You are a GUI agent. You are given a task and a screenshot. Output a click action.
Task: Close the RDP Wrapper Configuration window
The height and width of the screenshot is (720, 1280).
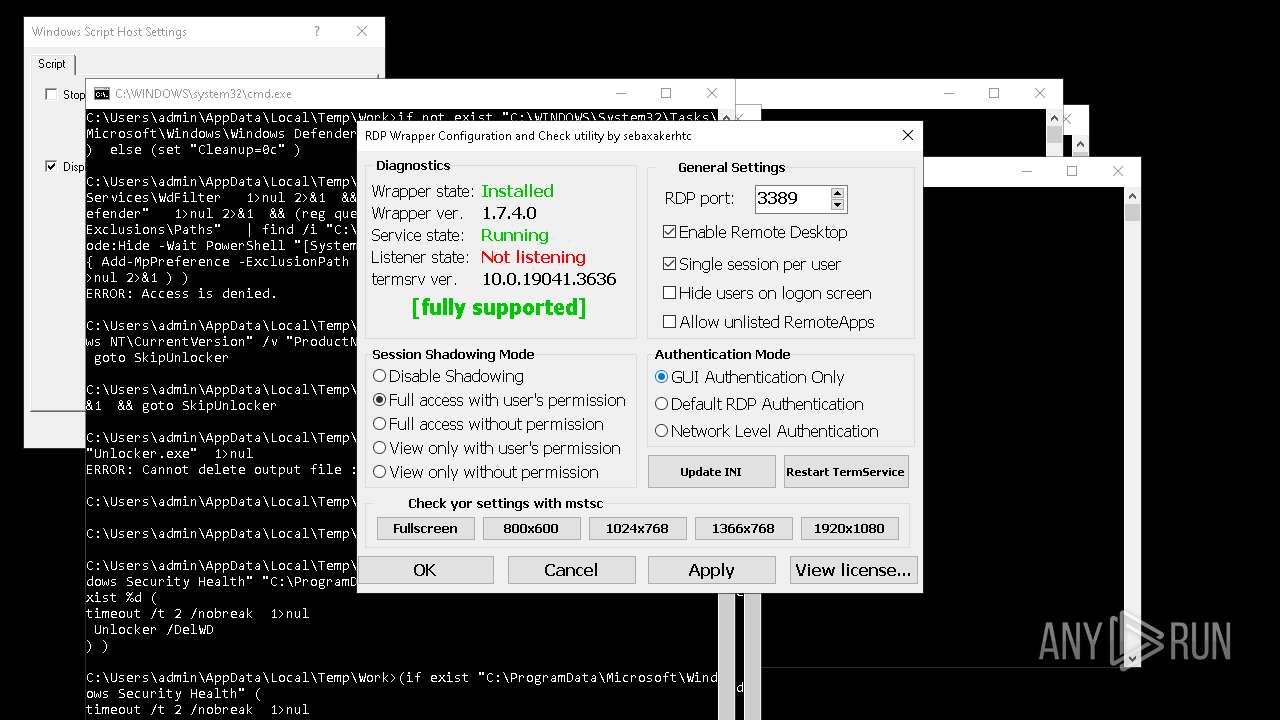907,135
